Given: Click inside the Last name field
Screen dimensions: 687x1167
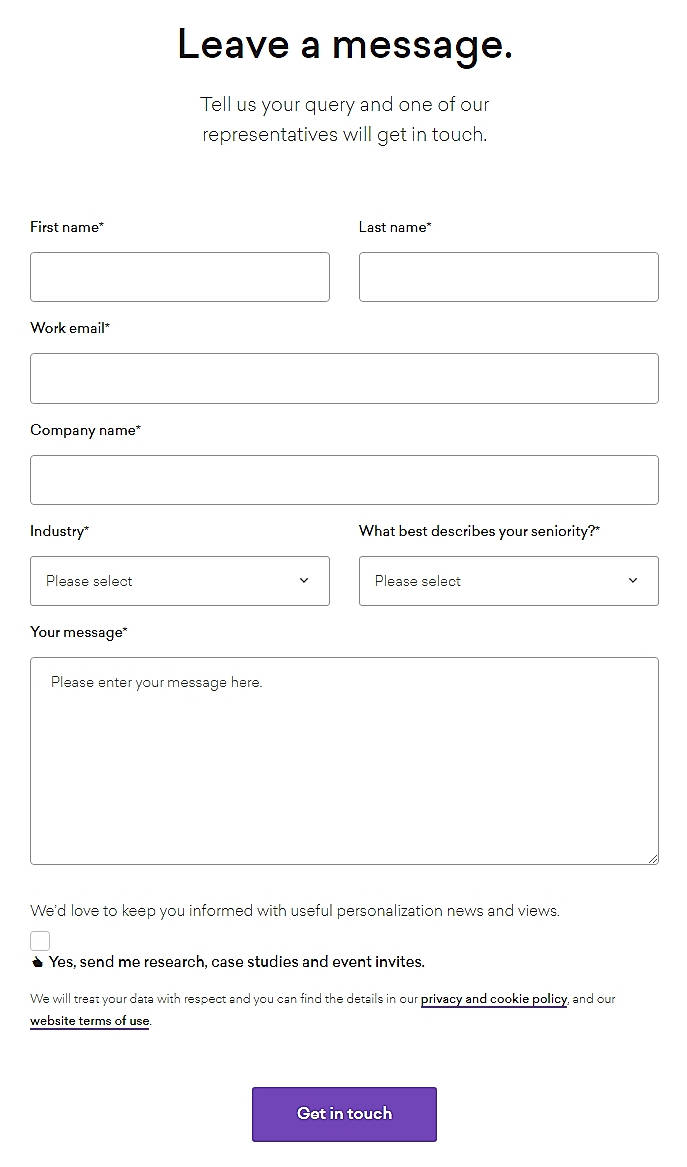Looking at the screenshot, I should 508,277.
